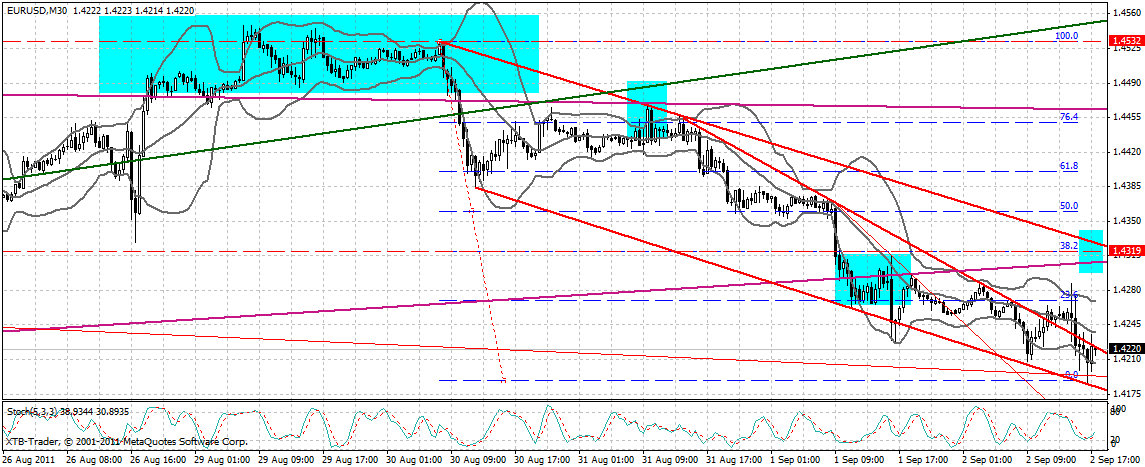
Task: Click the 2 Sep 01:00 time label
Action: coord(989,461)
